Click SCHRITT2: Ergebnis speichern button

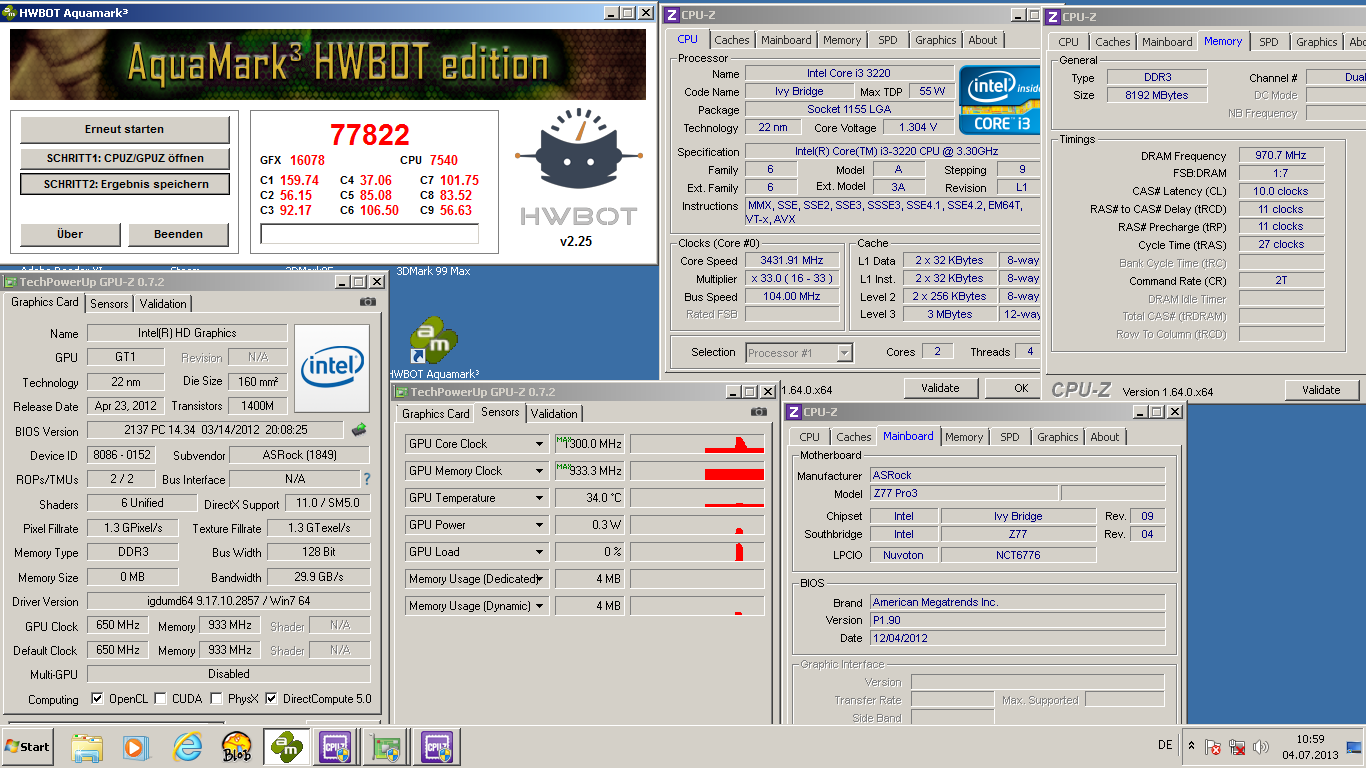[x=125, y=184]
